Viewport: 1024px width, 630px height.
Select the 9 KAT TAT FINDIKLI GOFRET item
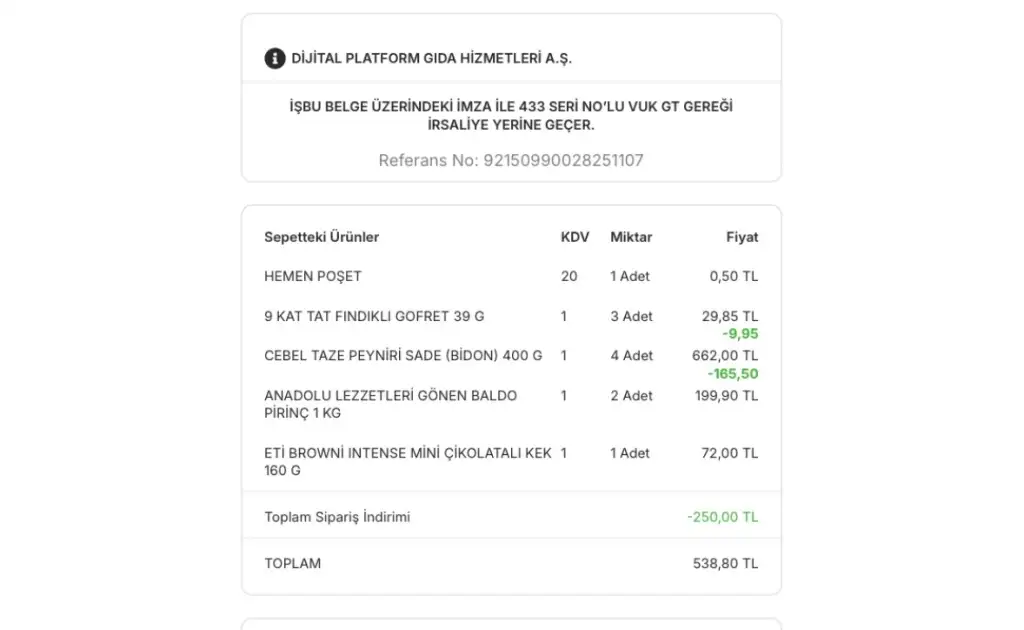tap(374, 316)
